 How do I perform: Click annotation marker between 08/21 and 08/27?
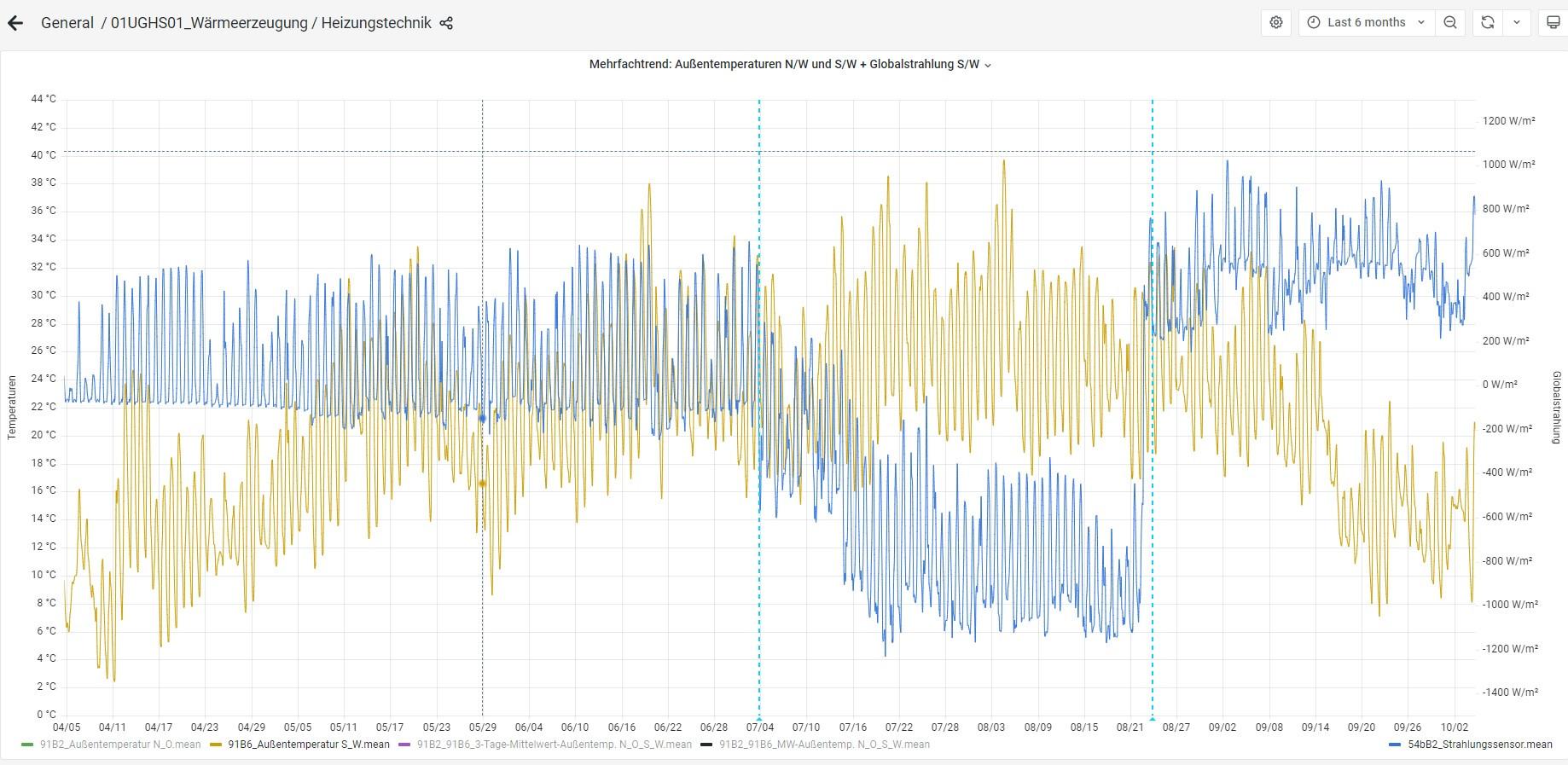click(1153, 718)
